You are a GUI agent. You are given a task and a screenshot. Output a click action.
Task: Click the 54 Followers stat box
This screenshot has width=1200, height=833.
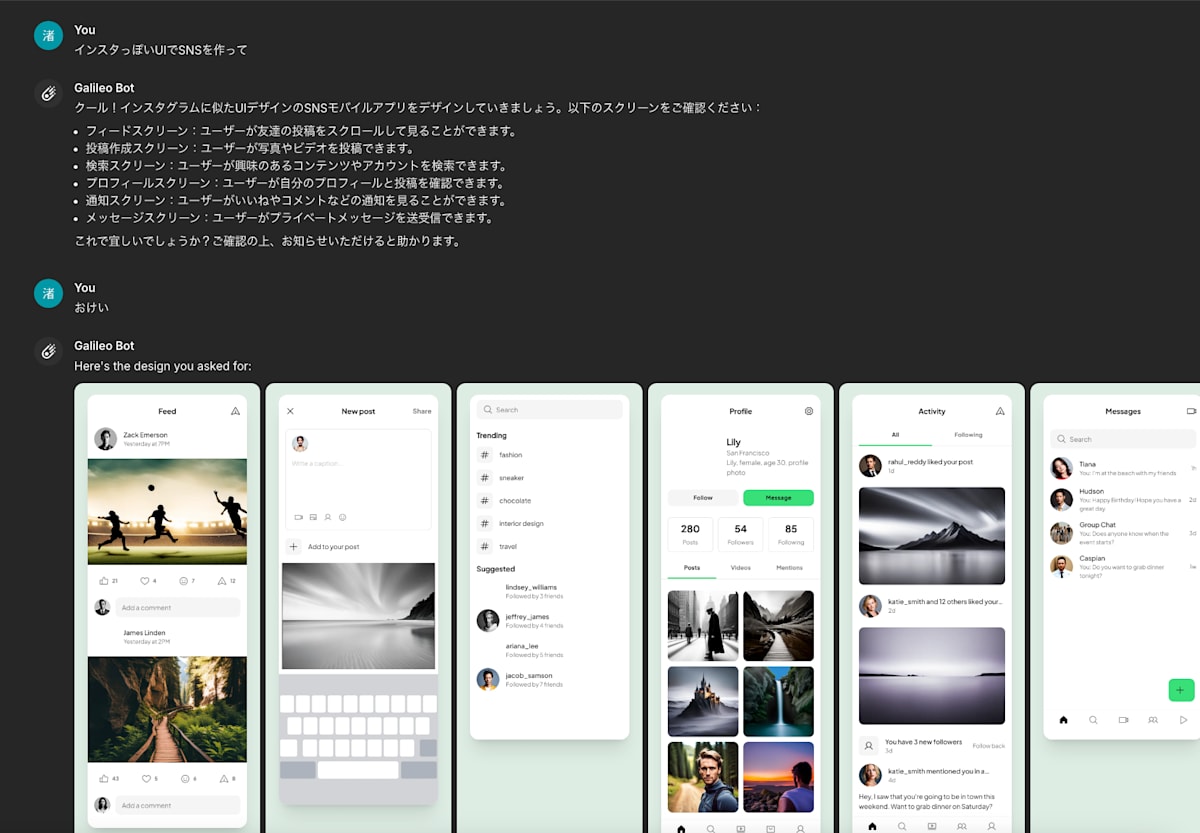tap(740, 534)
